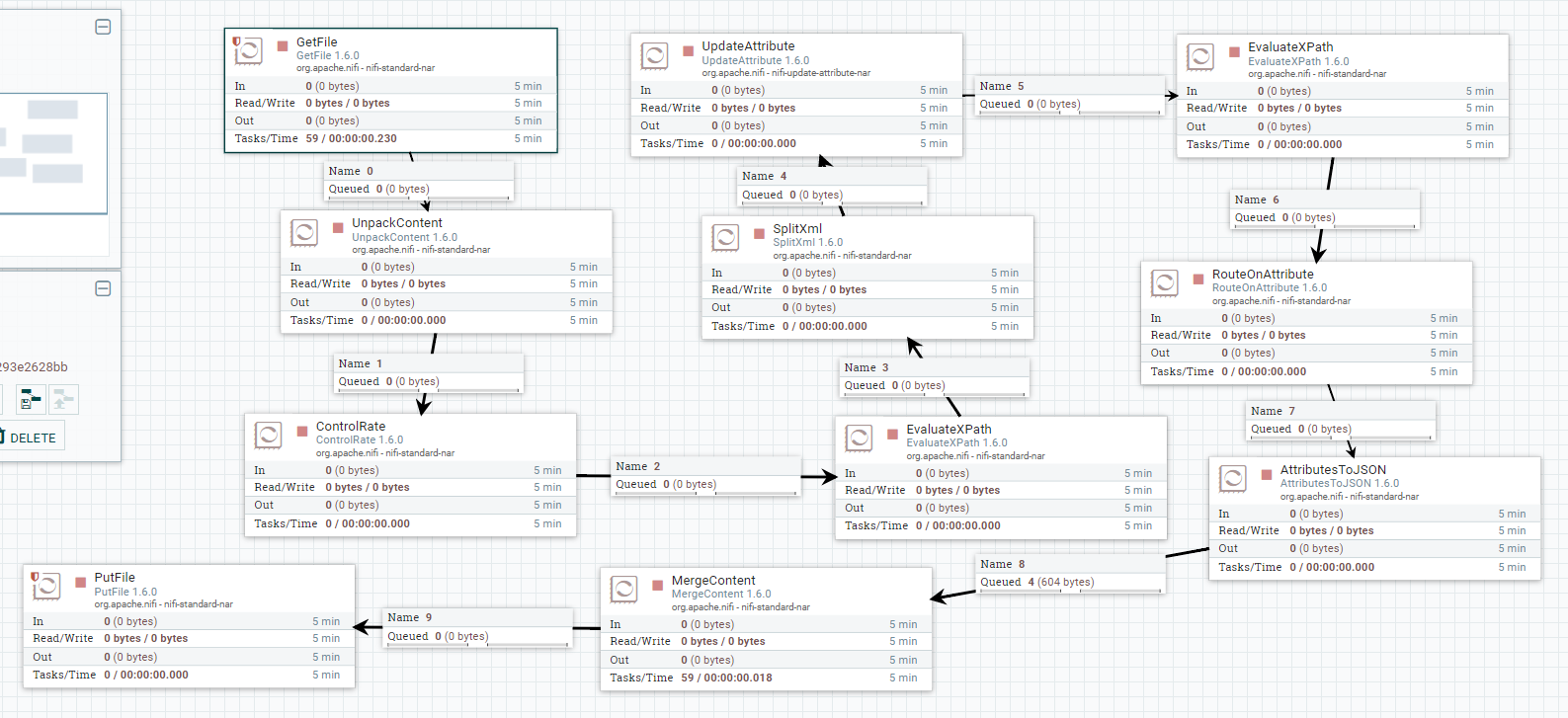Select the AttributesToJSON processor icon
The width and height of the screenshot is (1568, 718).
1232,479
